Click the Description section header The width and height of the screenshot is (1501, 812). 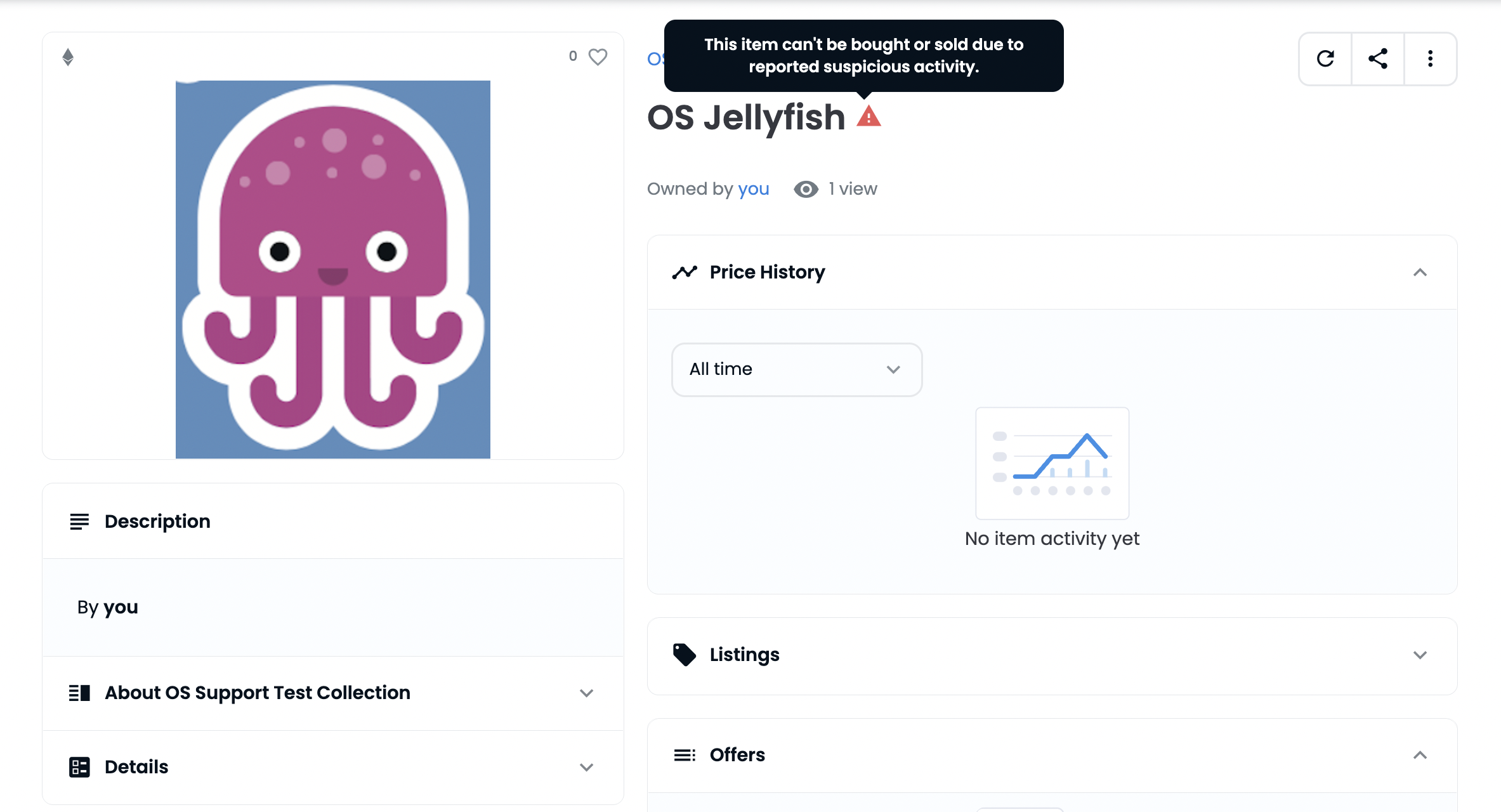coord(157,521)
